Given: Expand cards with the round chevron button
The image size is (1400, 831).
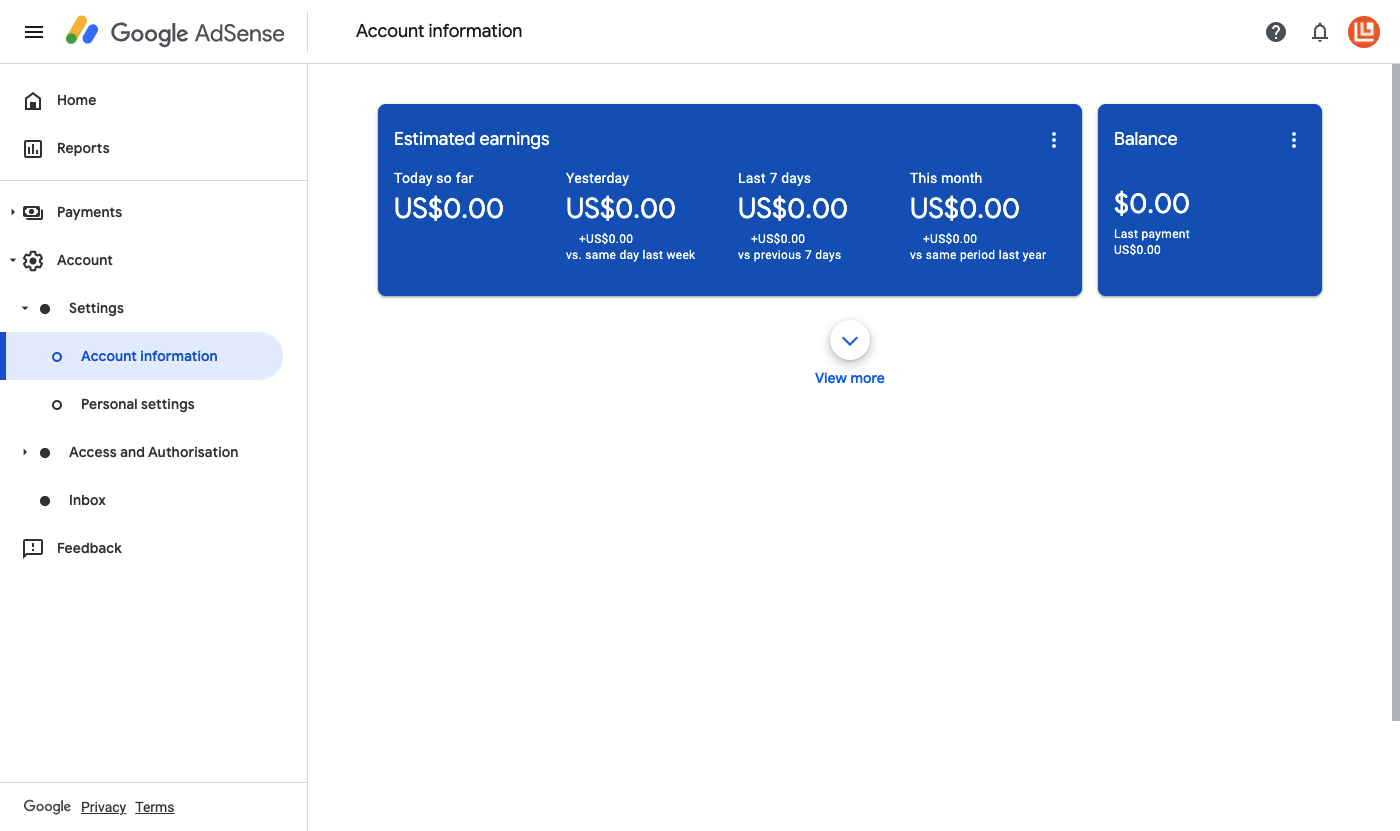Looking at the screenshot, I should tap(850, 341).
